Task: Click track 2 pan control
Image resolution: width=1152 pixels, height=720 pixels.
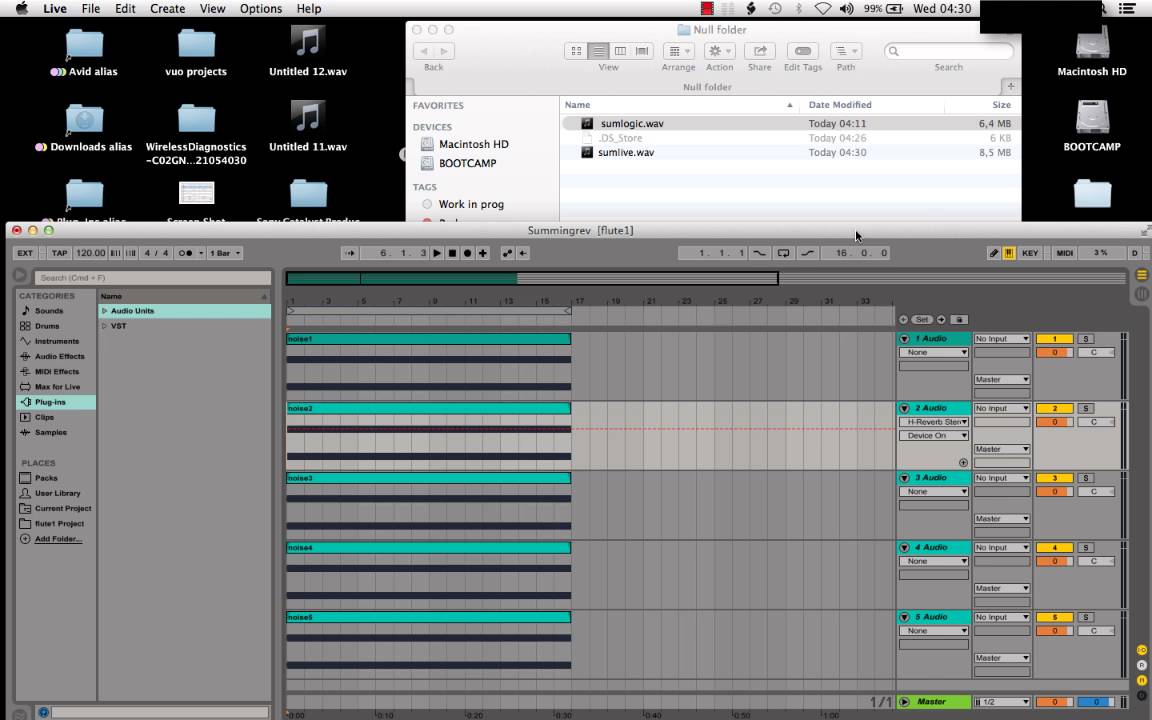Action: click(1095, 422)
